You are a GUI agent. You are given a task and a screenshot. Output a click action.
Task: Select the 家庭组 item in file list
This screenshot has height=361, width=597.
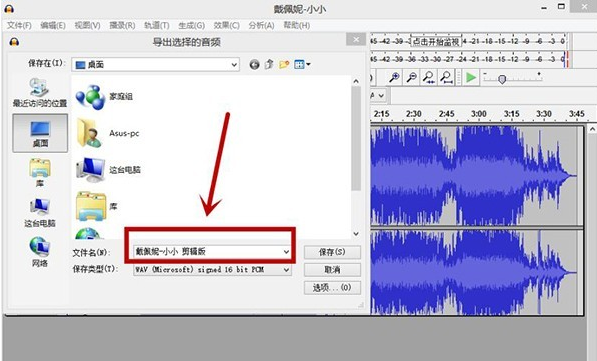click(x=104, y=97)
